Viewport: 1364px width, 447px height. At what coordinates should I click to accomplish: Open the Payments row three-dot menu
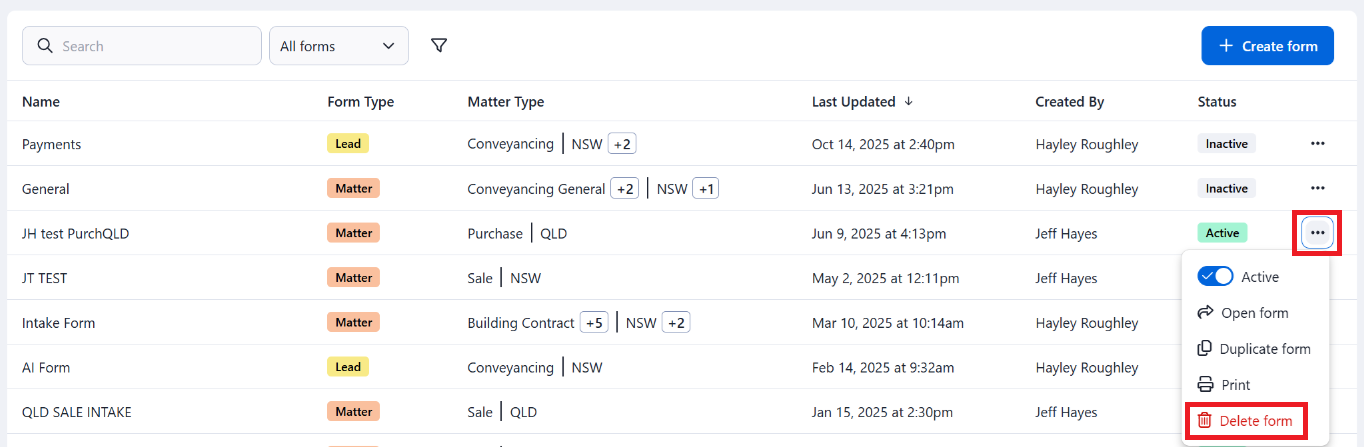click(1317, 144)
